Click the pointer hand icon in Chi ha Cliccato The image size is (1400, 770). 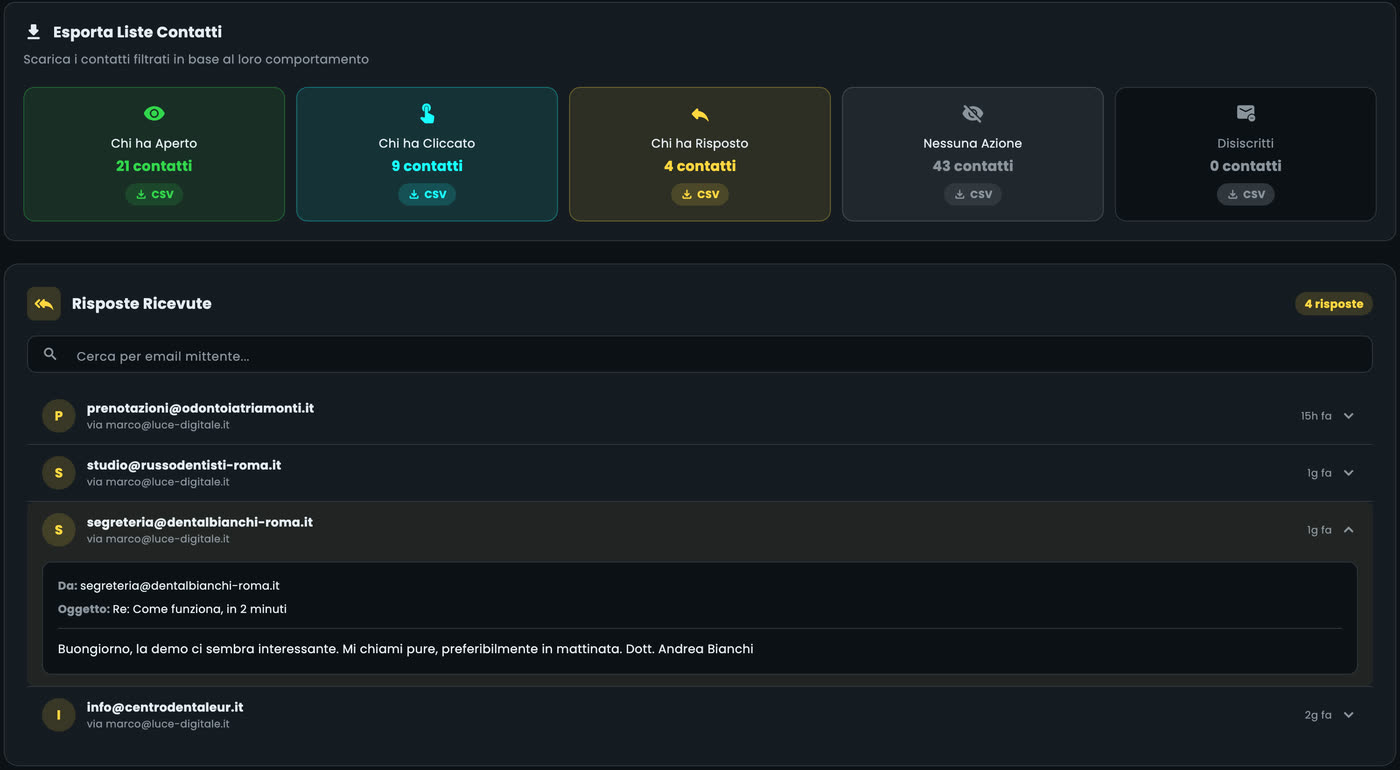coord(427,113)
